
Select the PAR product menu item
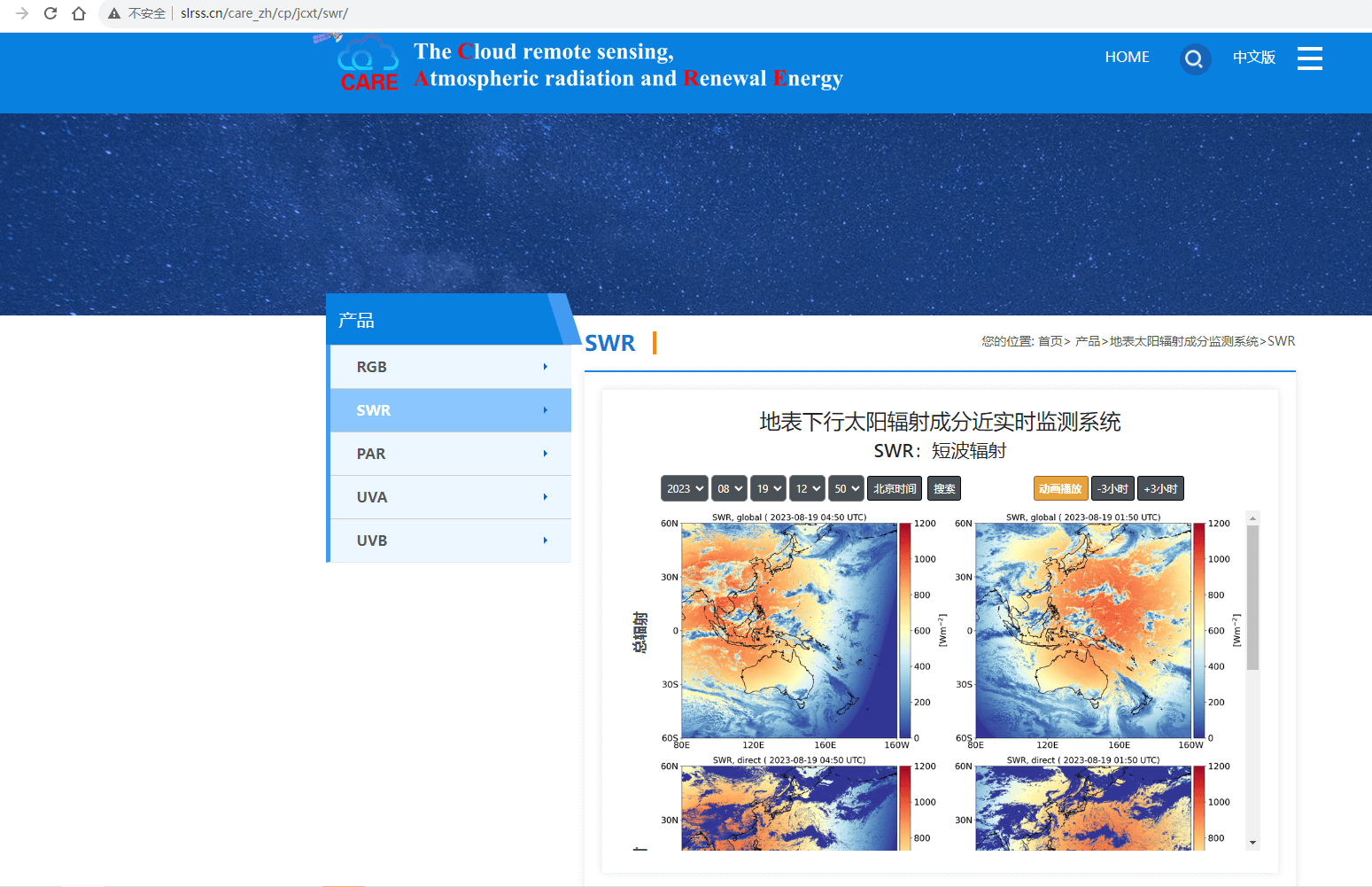[451, 454]
